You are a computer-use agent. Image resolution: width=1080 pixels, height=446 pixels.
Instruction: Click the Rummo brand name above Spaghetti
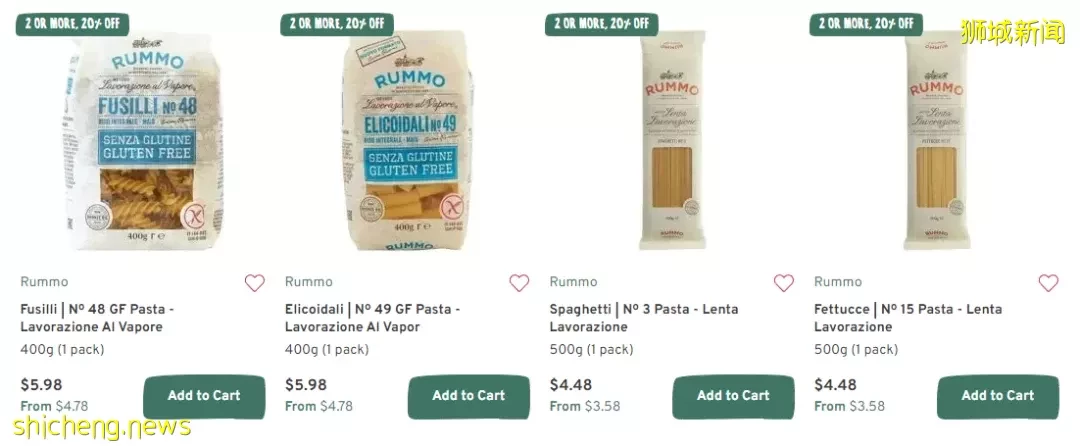pos(573,282)
